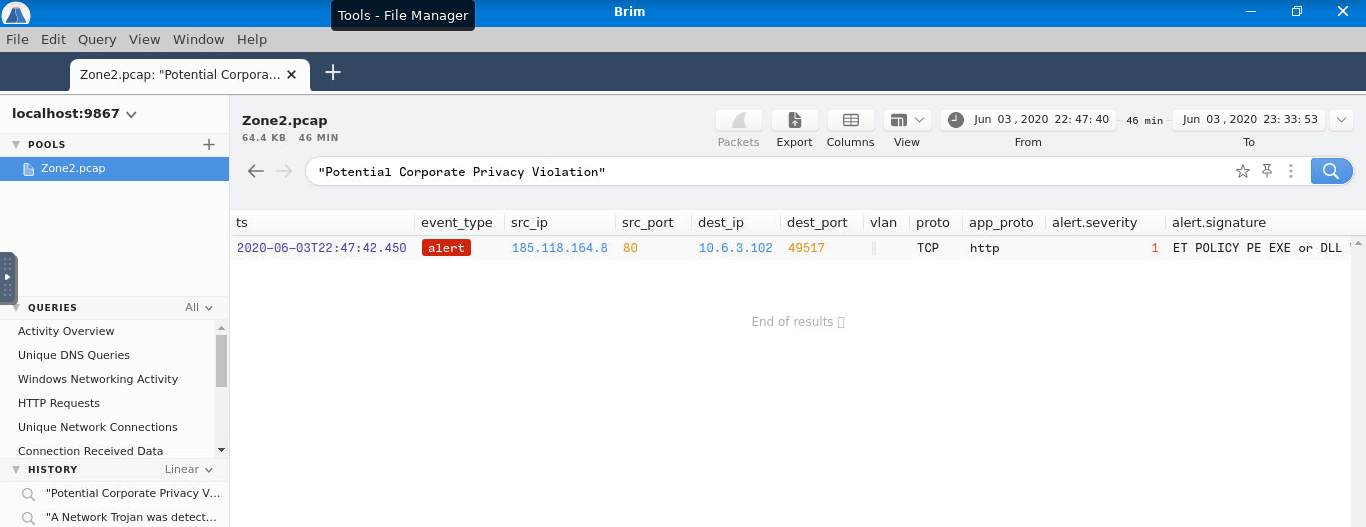Run Windows Networking Activity query

(98, 379)
